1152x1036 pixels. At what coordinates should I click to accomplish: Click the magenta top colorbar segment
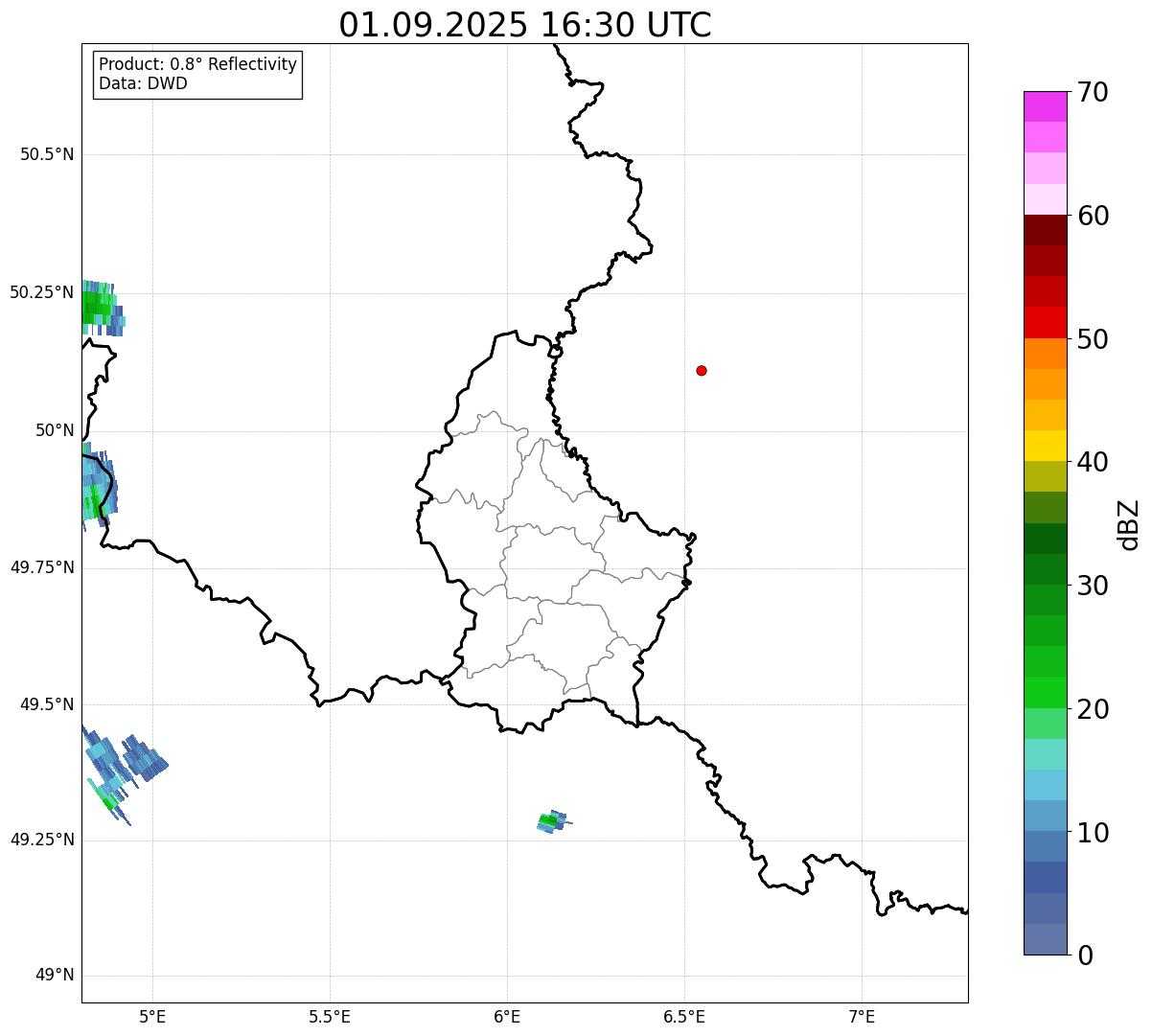click(1045, 106)
